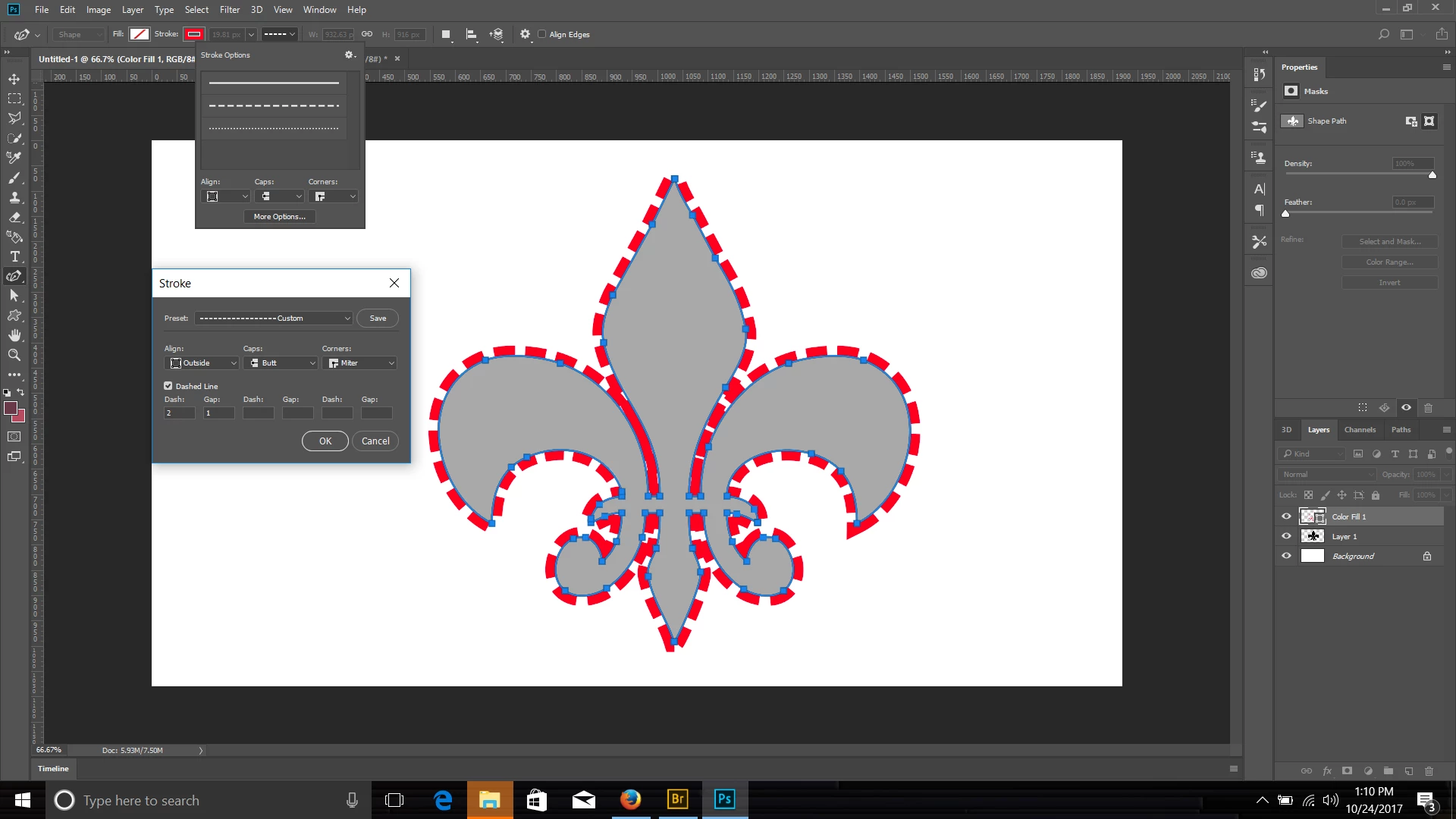Hide the Background layer
This screenshot has width=1456, height=819.
[1286, 556]
